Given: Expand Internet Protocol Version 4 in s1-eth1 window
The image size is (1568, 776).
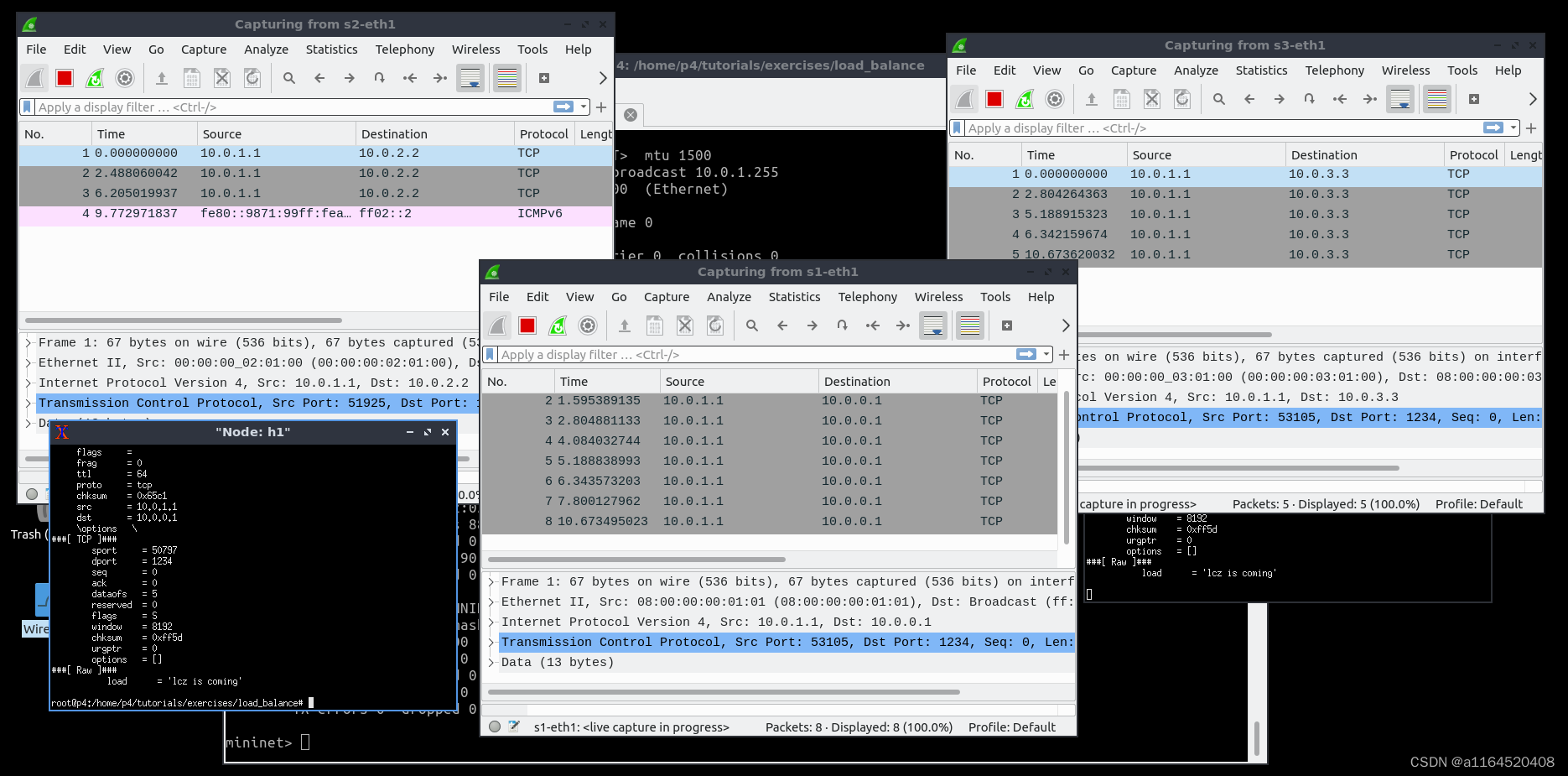Looking at the screenshot, I should click(491, 622).
